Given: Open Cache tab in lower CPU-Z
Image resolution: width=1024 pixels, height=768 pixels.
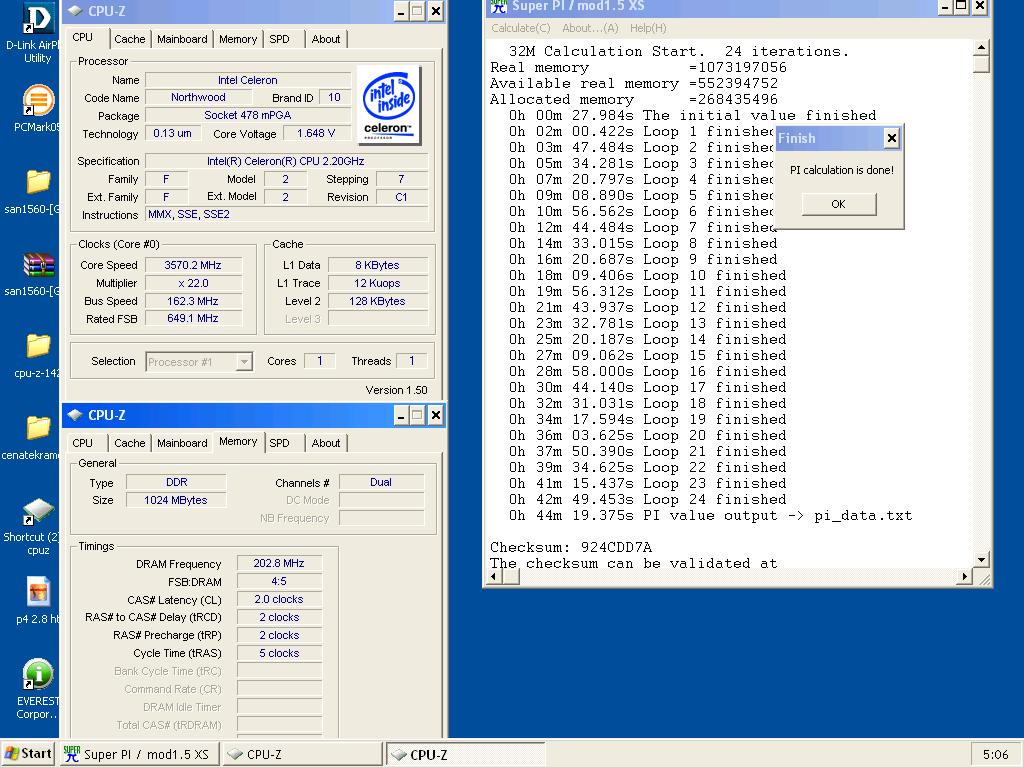Looking at the screenshot, I should coord(129,443).
